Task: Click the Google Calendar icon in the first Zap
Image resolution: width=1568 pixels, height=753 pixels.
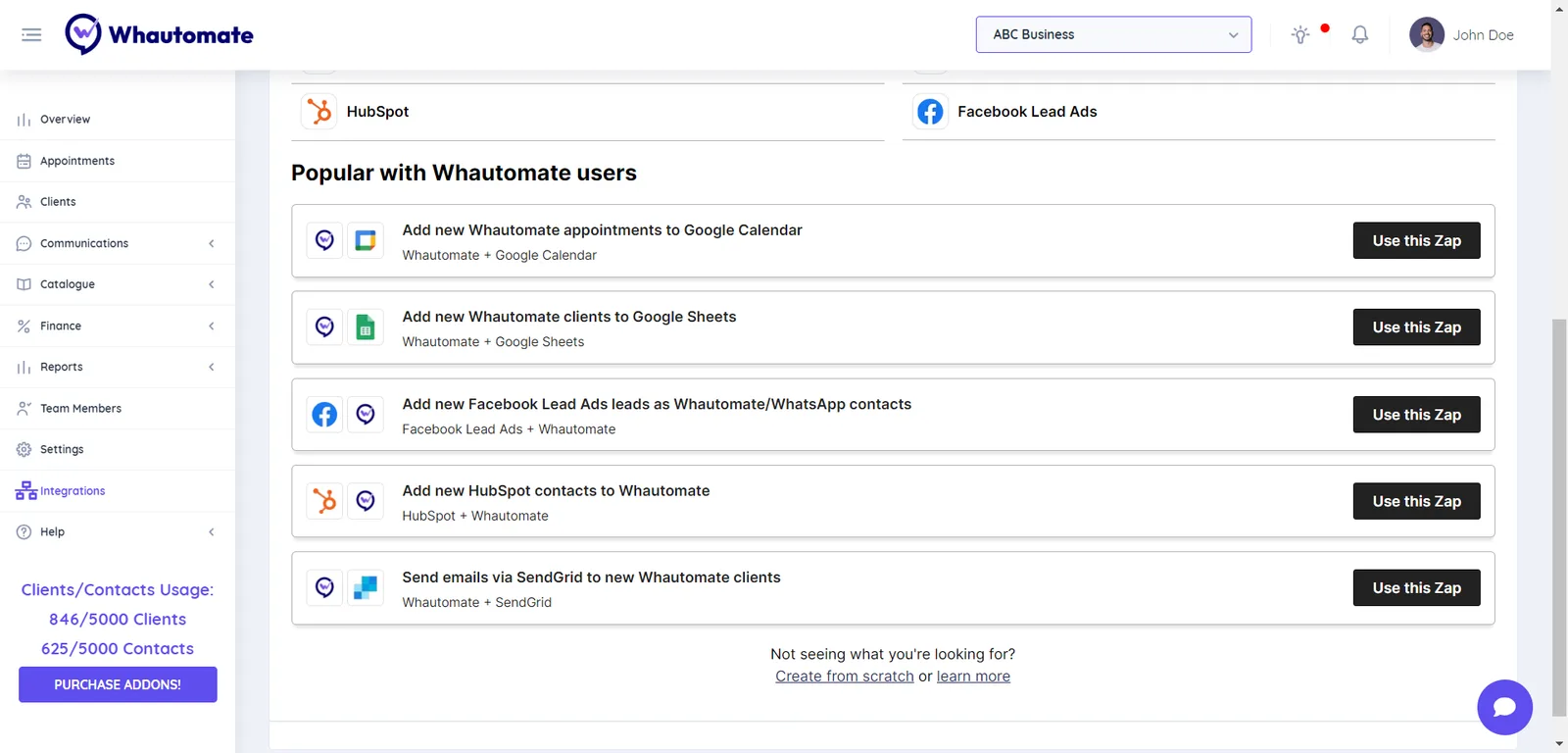Action: (366, 240)
